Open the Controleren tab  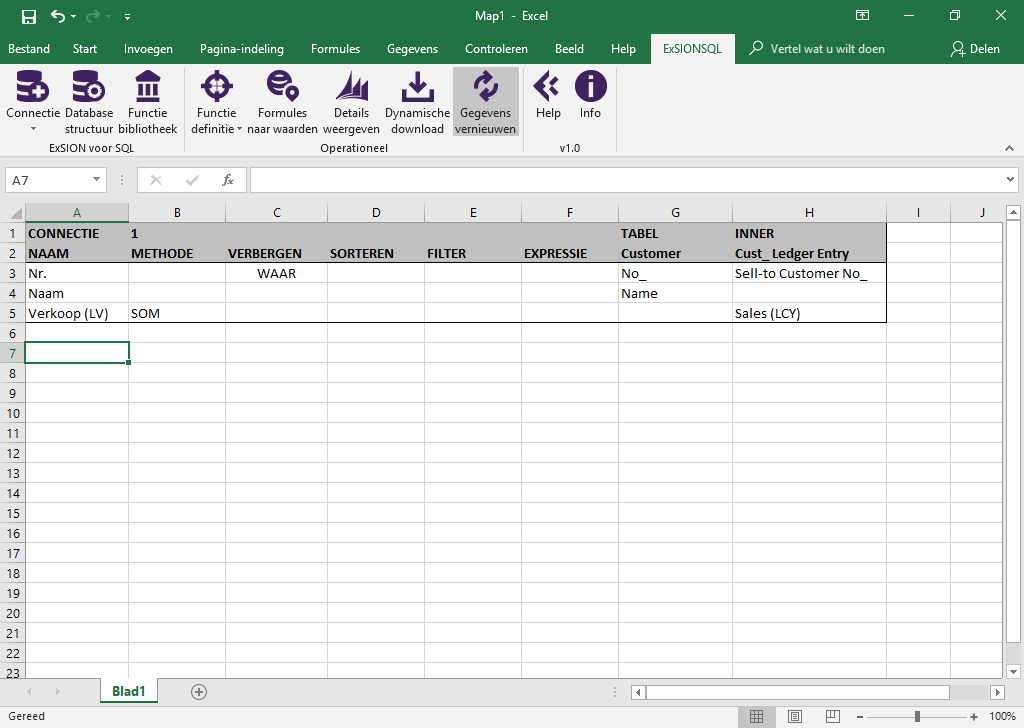496,49
